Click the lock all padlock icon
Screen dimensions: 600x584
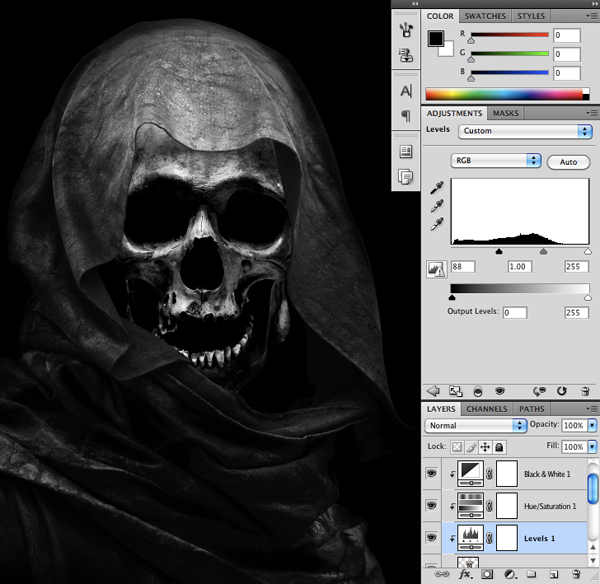click(499, 447)
